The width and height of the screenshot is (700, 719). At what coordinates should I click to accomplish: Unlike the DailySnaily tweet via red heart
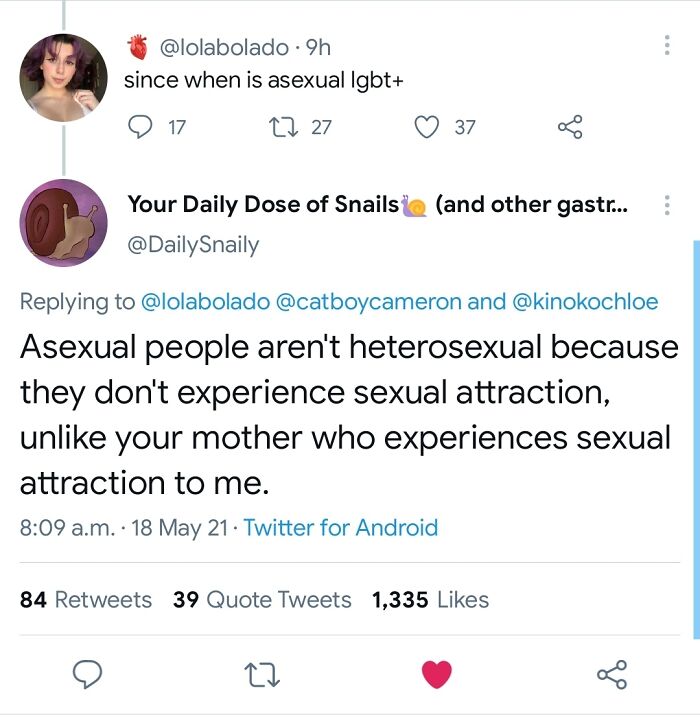[436, 674]
